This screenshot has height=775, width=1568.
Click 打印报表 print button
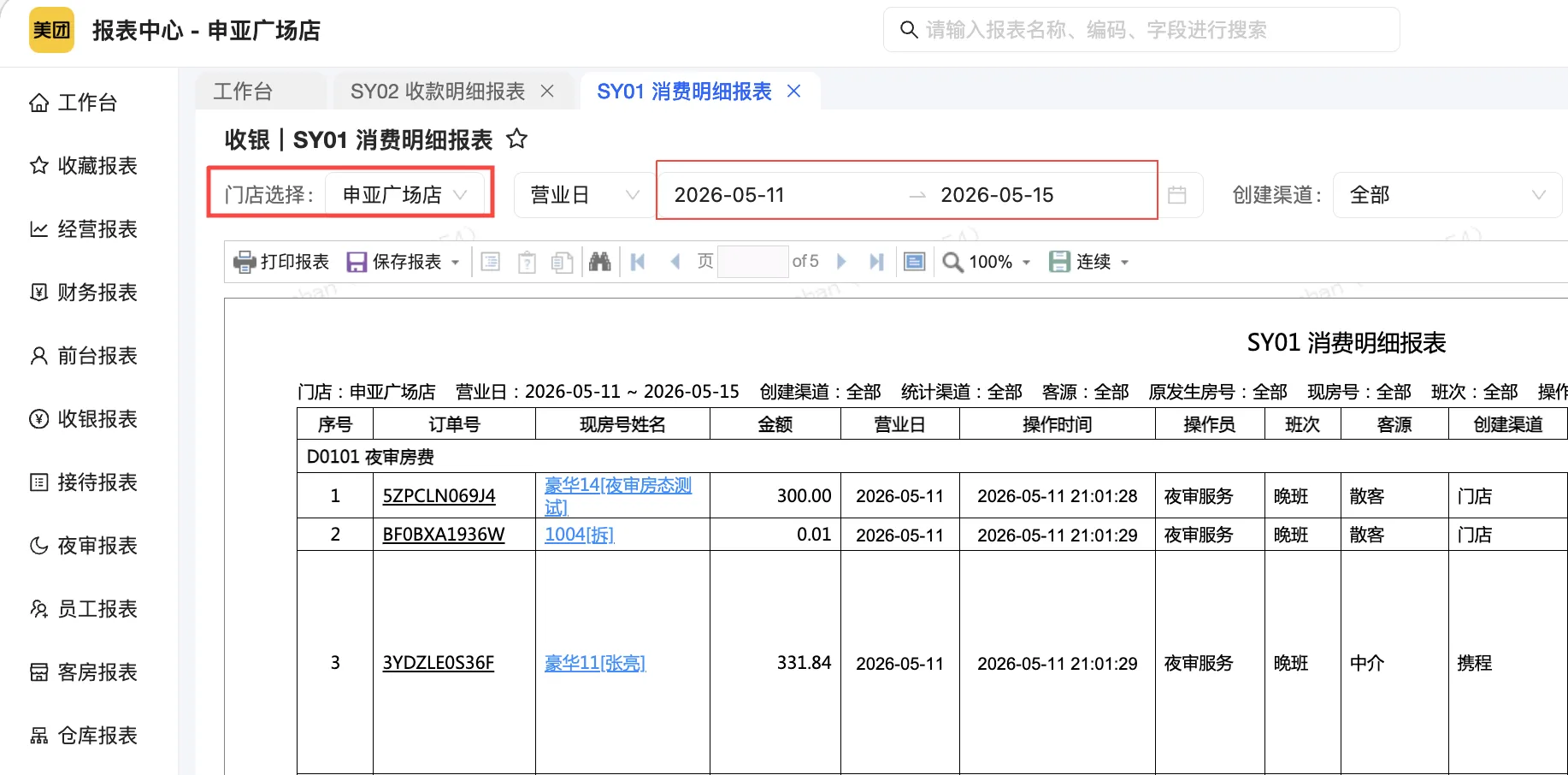coord(281,262)
